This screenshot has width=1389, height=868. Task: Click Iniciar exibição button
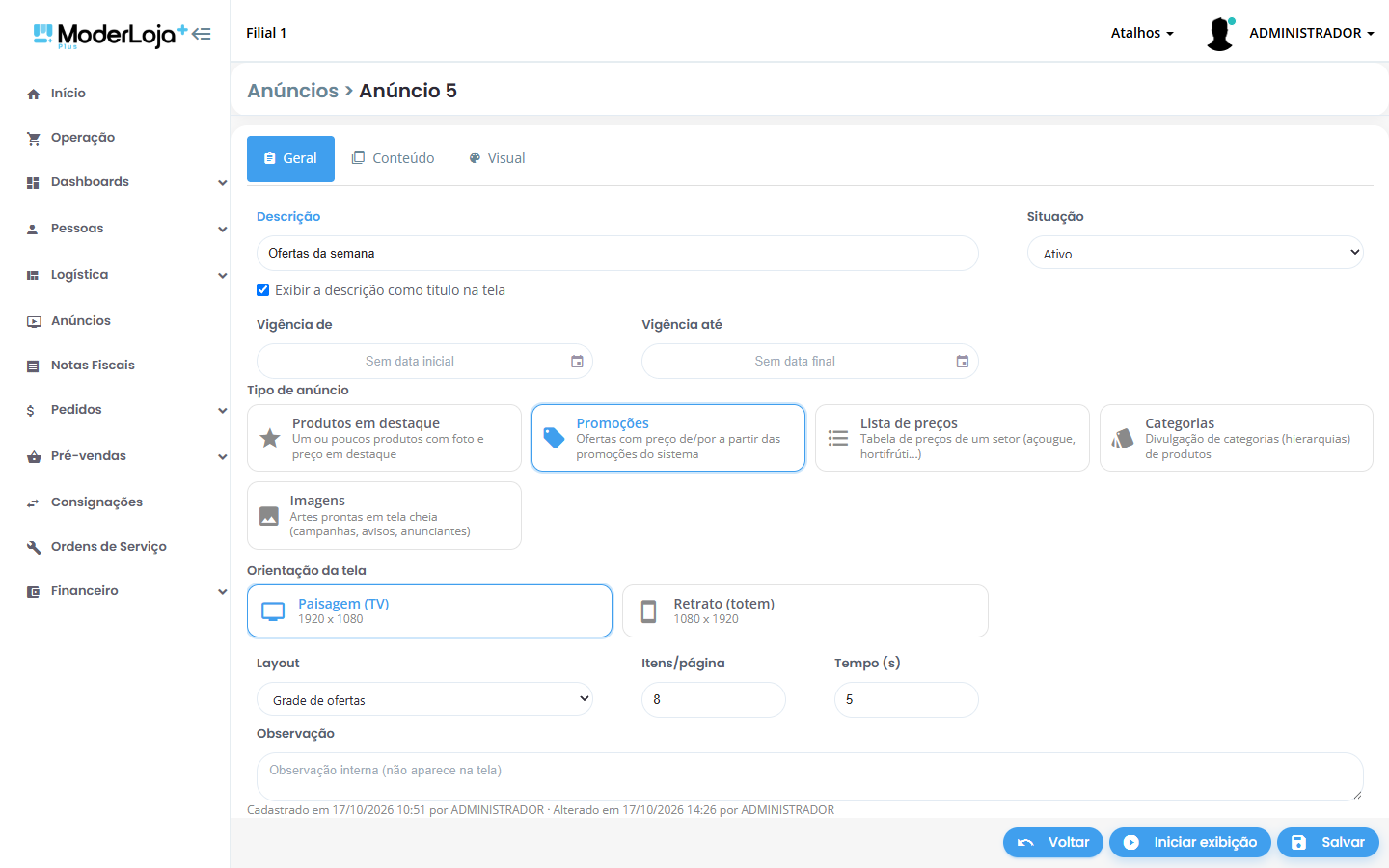click(x=1190, y=842)
